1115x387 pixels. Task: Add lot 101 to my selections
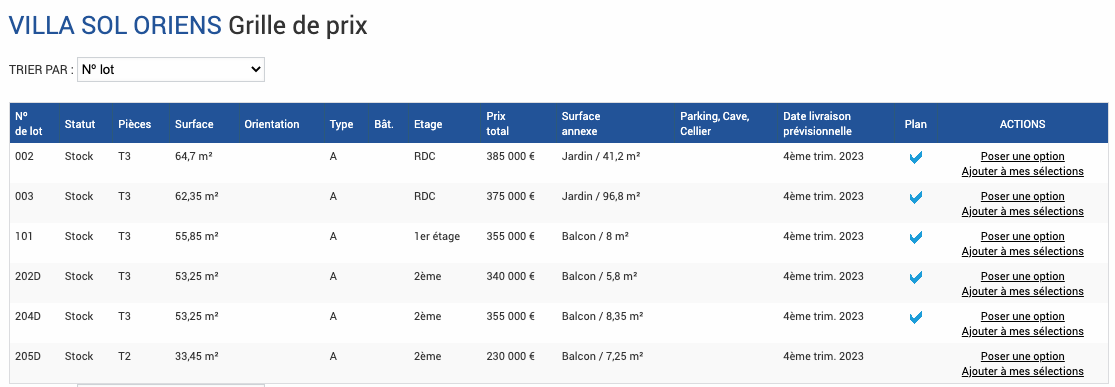tap(1023, 251)
